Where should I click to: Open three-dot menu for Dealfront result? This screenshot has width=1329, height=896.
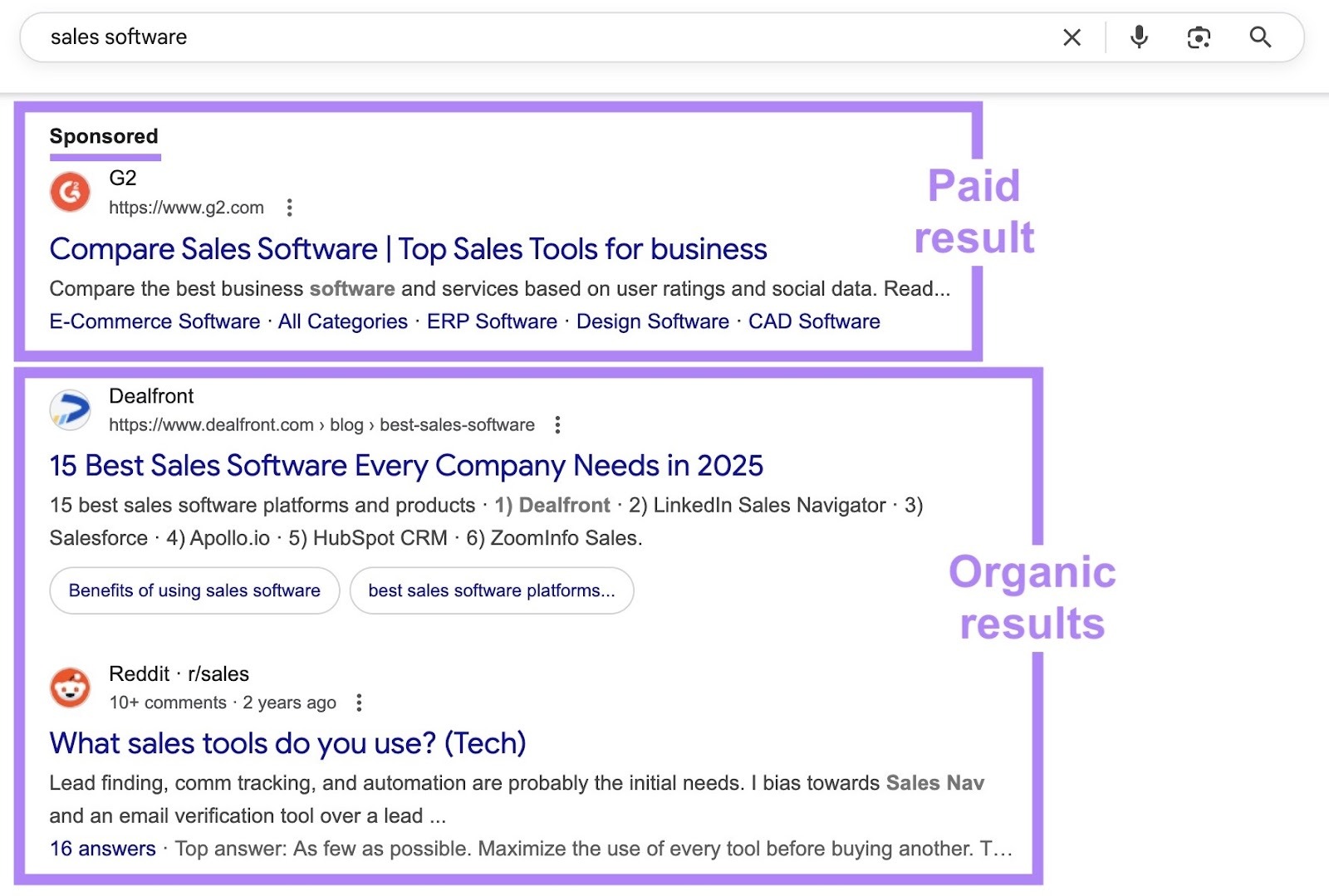[x=557, y=425]
